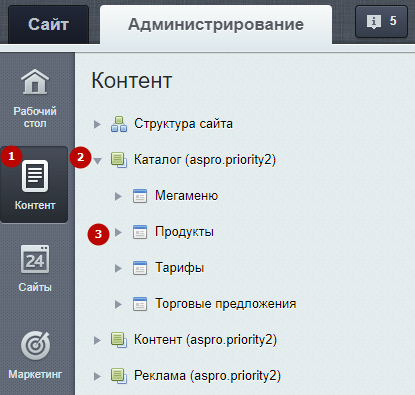Click the Сайты sidebar label

tap(35, 287)
